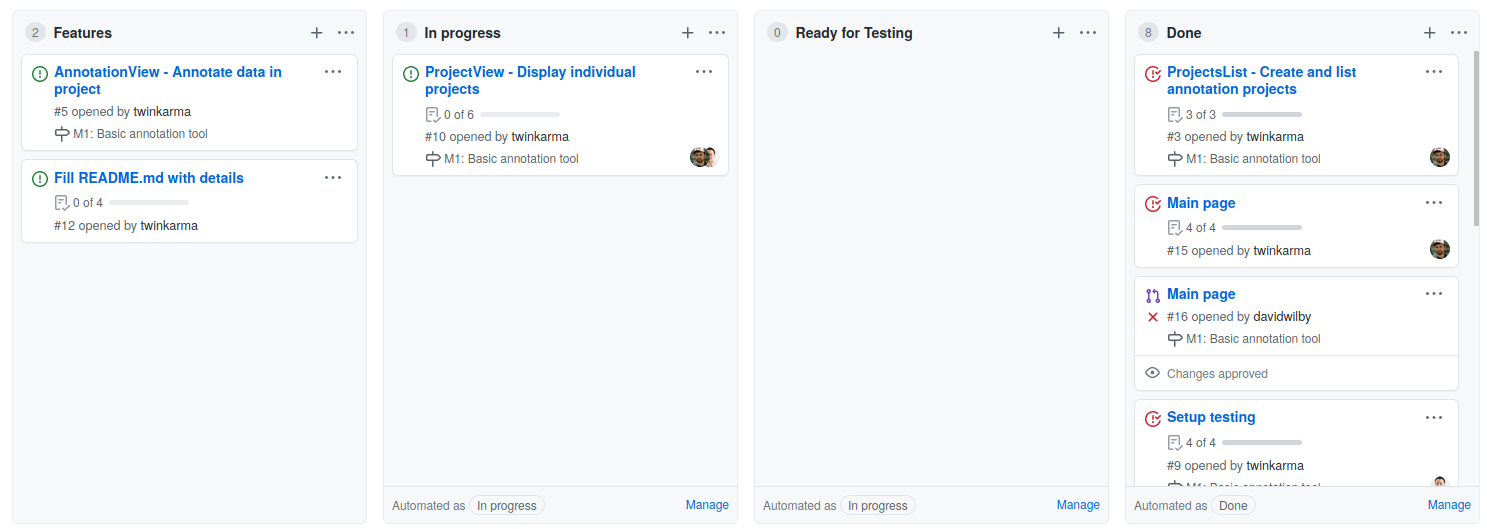Add a card to Done column
Viewport: 1487px width, 529px height.
click(x=1429, y=33)
